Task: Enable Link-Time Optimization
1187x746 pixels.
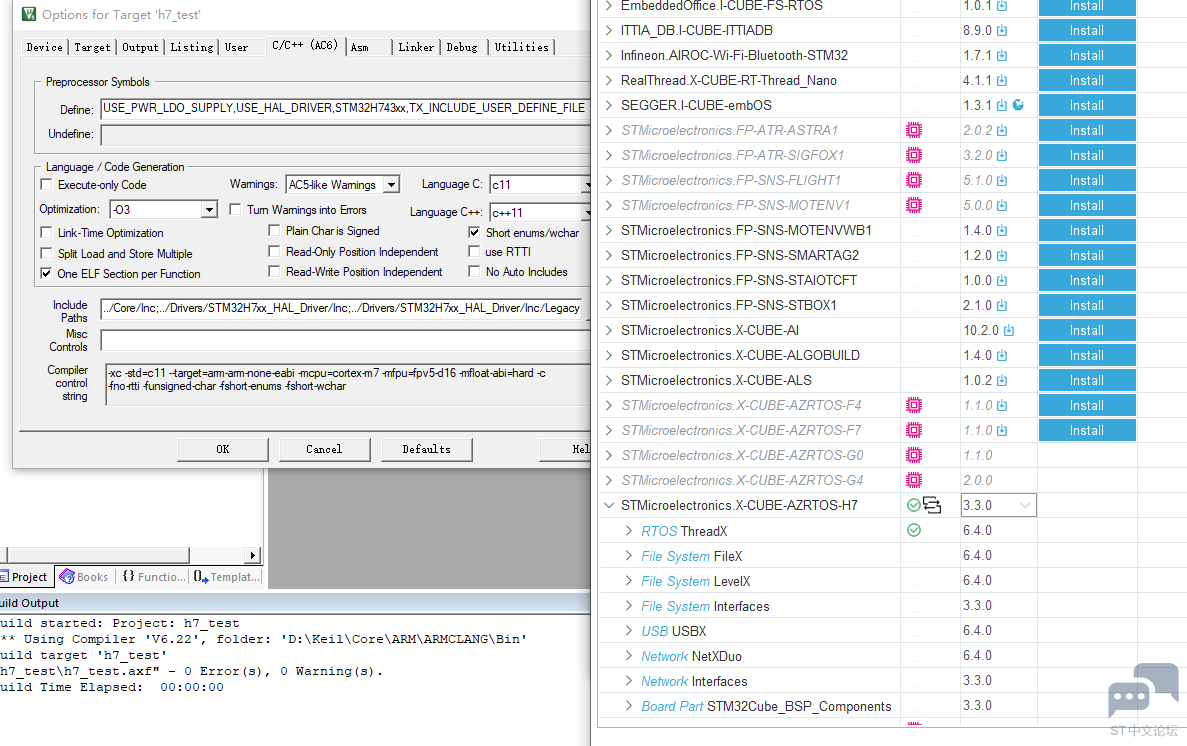Action: 47,233
